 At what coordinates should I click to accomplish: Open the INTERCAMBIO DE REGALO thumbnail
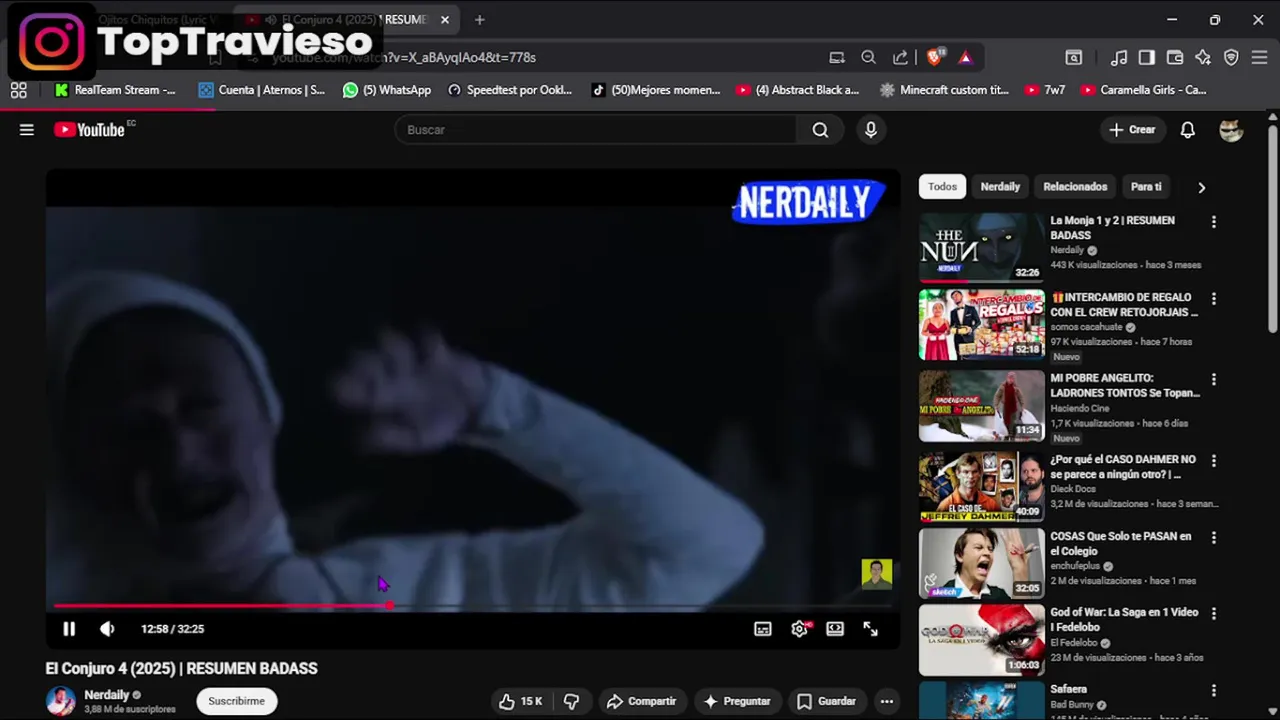(x=981, y=325)
